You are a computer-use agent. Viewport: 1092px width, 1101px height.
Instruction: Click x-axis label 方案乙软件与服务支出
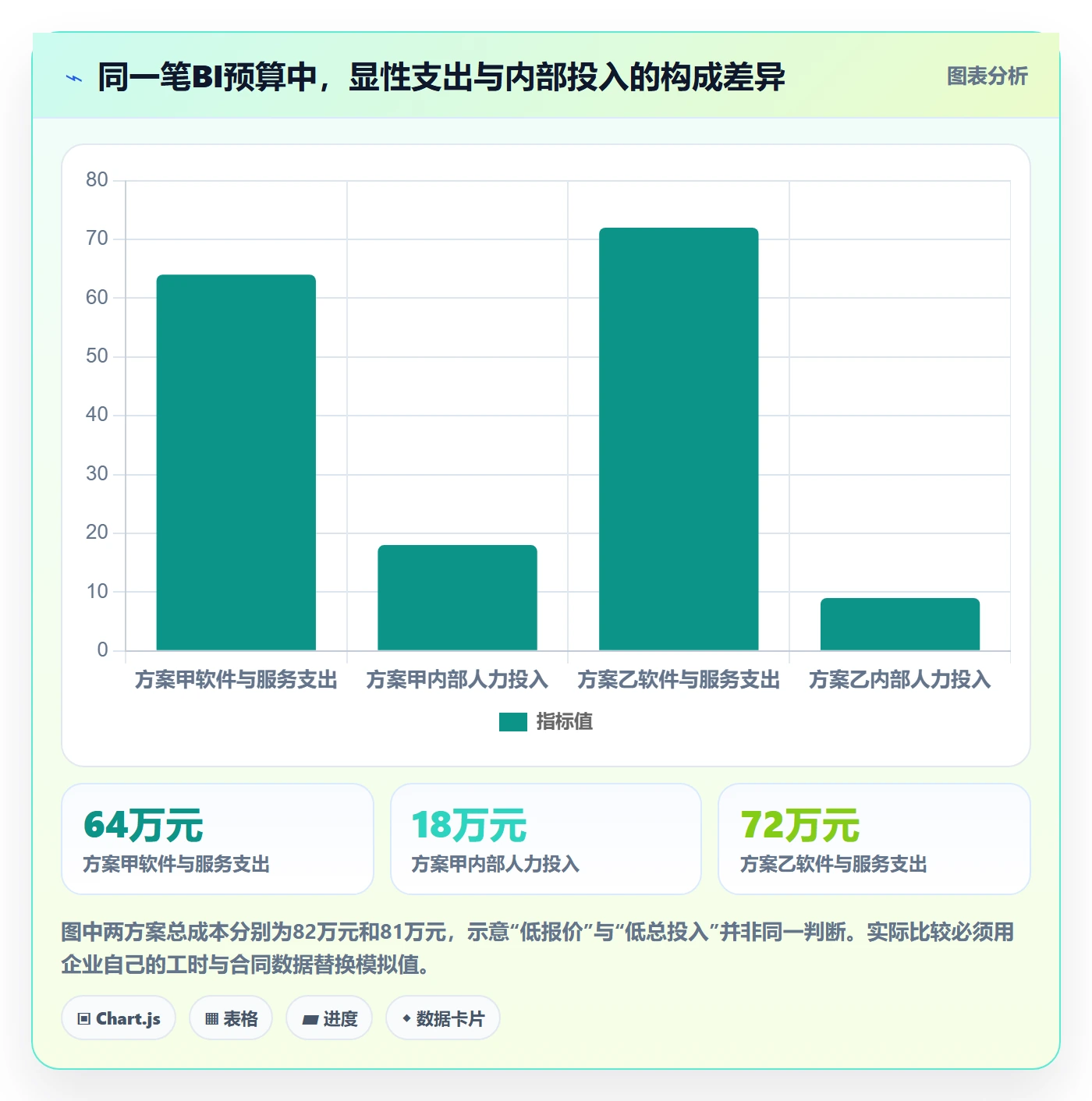click(x=679, y=680)
